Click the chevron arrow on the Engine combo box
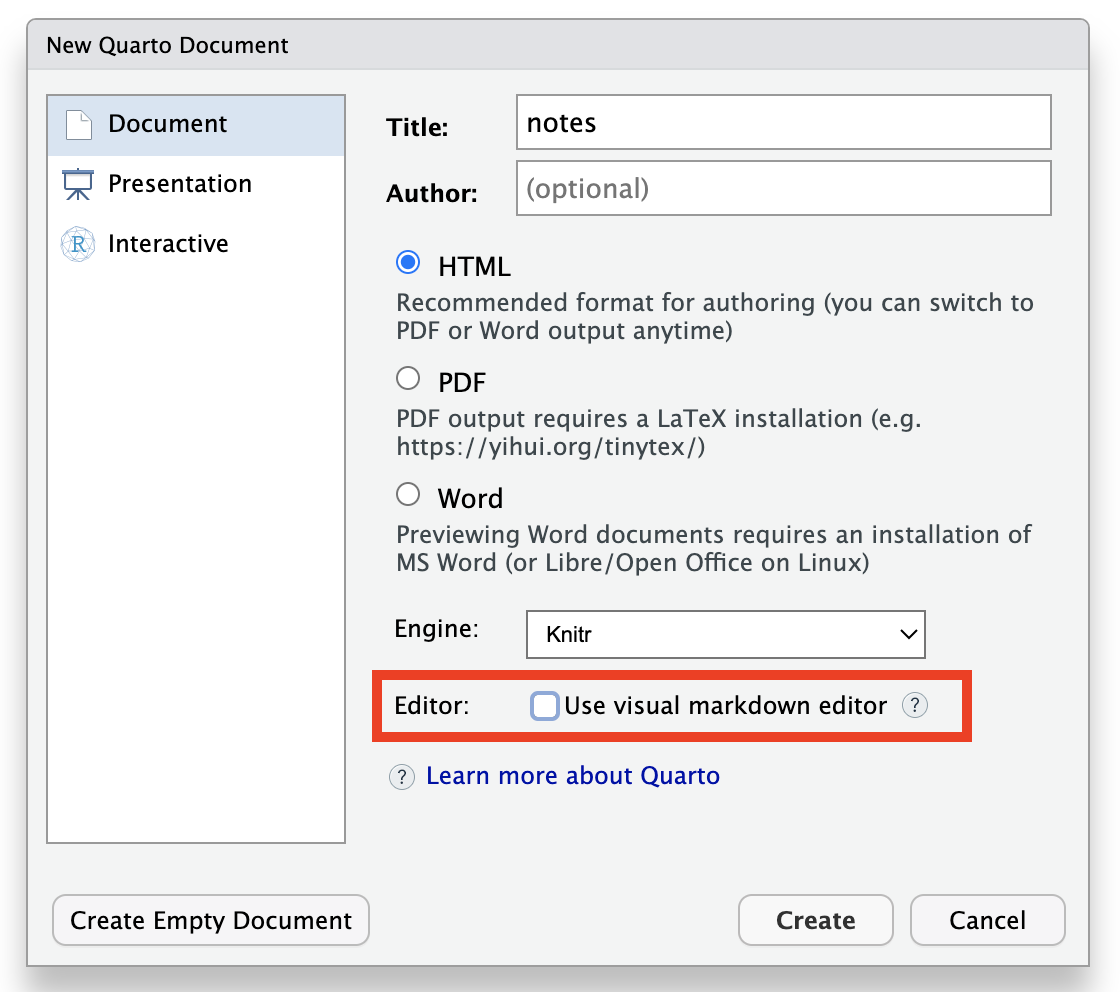The width and height of the screenshot is (1120, 992). 908,634
